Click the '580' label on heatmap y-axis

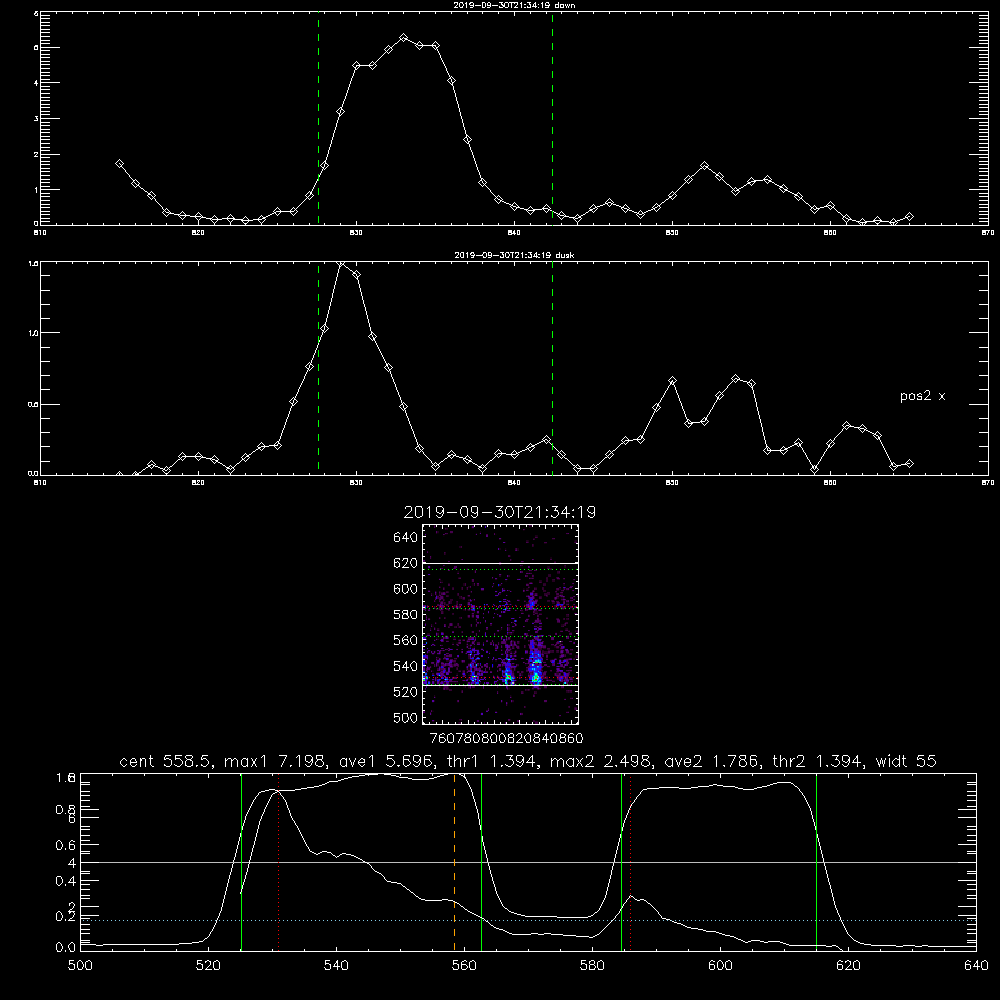point(406,615)
